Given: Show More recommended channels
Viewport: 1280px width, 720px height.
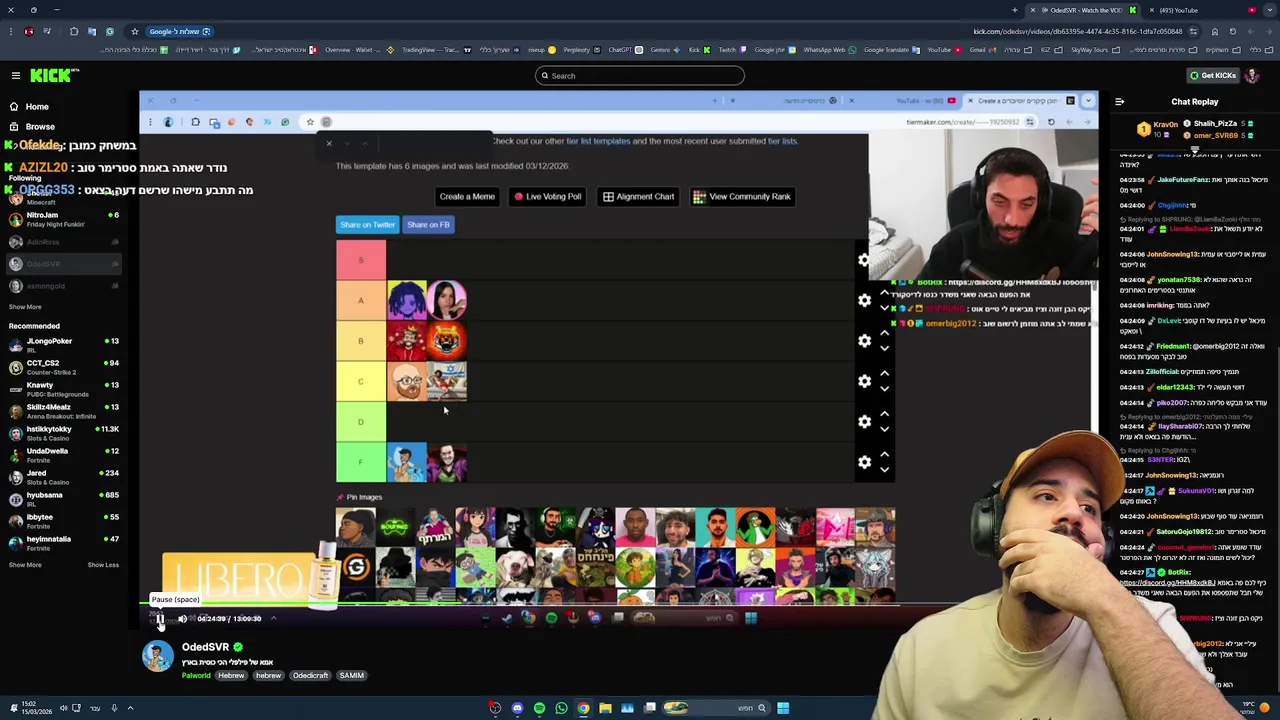Looking at the screenshot, I should pos(25,565).
